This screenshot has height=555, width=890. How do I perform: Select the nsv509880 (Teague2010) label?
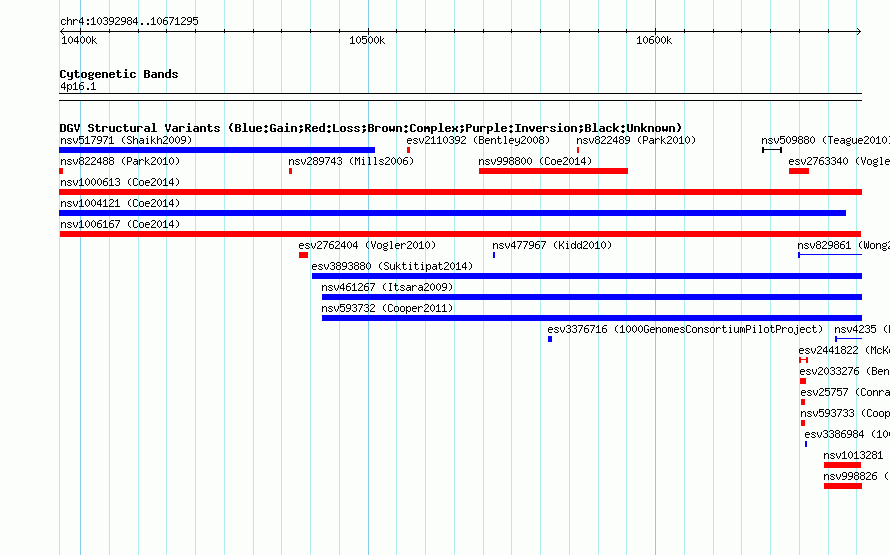[x=825, y=140]
